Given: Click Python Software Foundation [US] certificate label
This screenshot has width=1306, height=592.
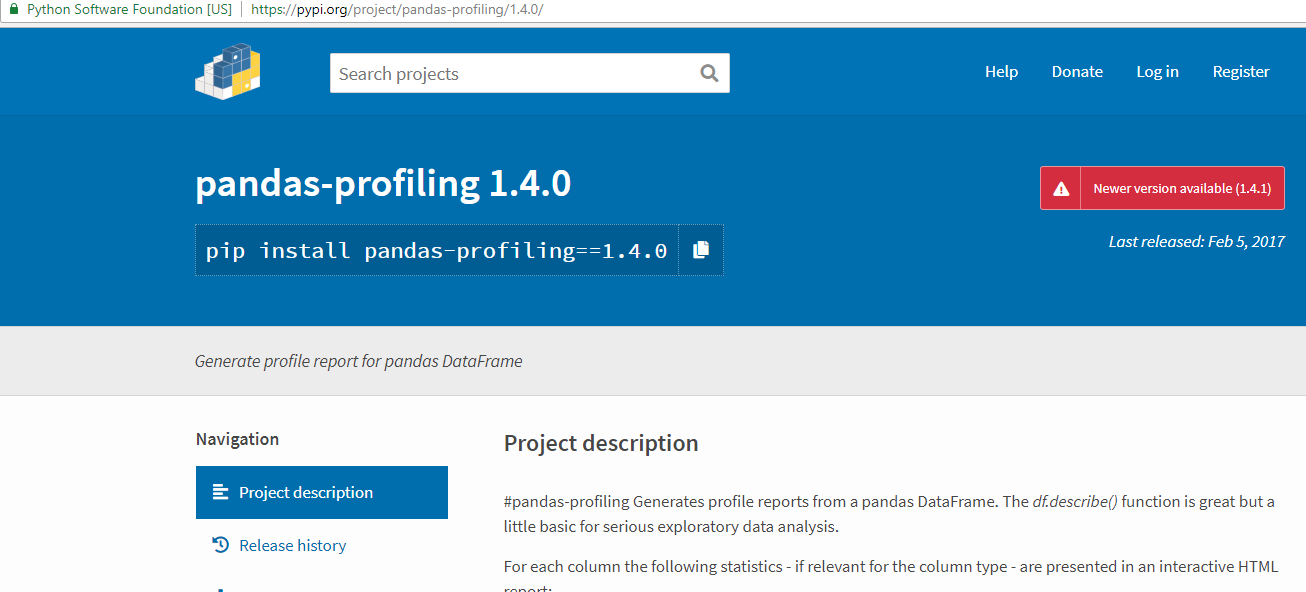Looking at the screenshot, I should pos(129,9).
